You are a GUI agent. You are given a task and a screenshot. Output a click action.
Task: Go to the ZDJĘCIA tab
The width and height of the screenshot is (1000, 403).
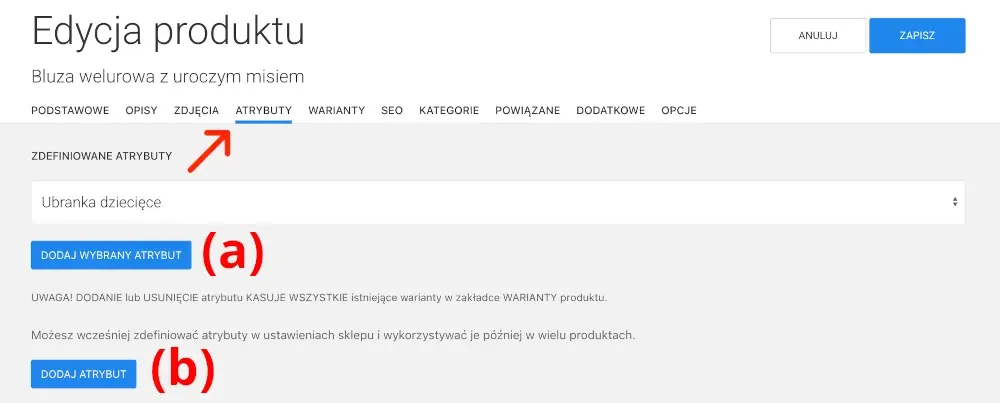pos(196,110)
